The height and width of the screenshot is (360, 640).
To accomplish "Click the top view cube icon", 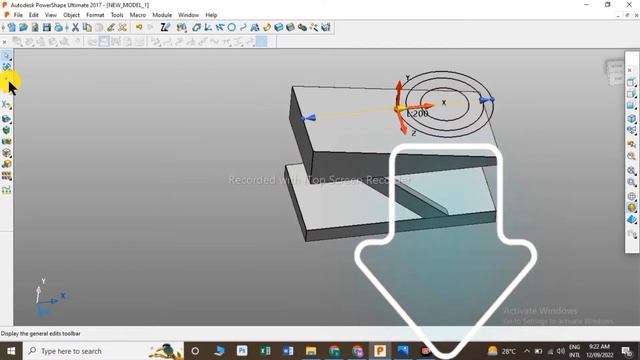I will pyautogui.click(x=631, y=82).
